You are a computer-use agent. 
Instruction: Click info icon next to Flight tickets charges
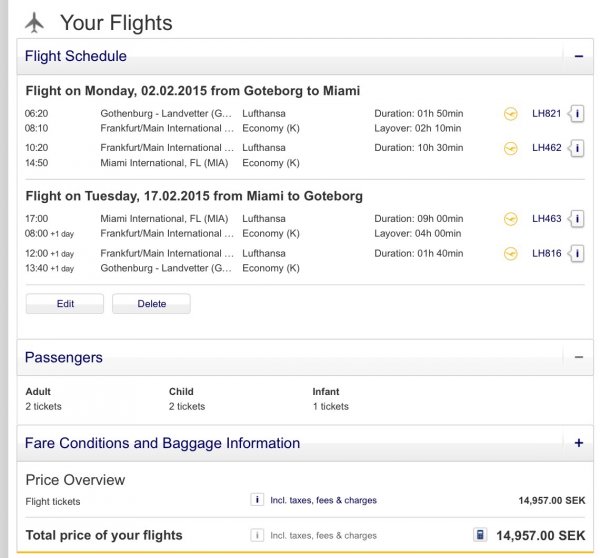[x=257, y=500]
